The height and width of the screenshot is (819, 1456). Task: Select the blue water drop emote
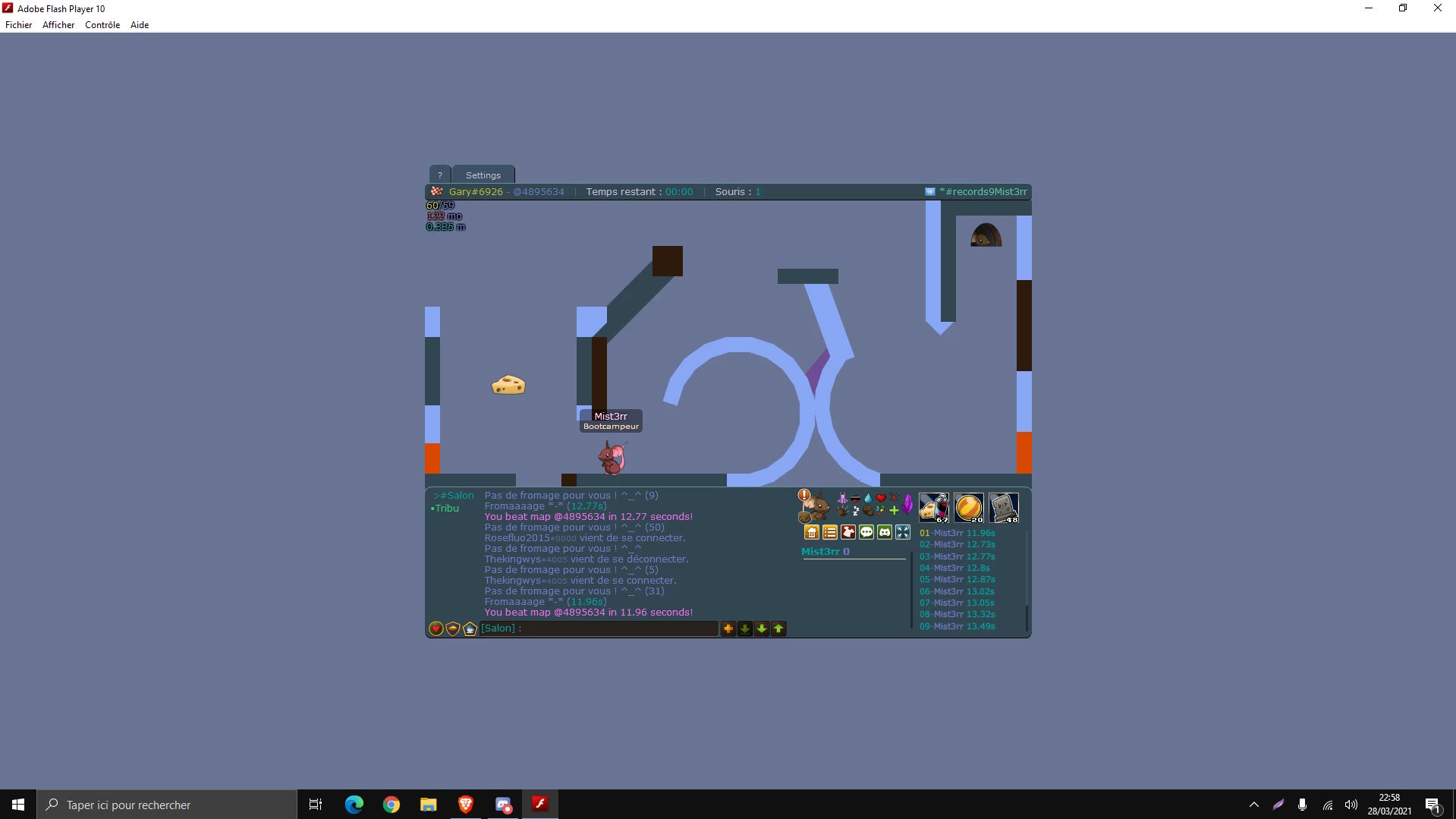868,499
